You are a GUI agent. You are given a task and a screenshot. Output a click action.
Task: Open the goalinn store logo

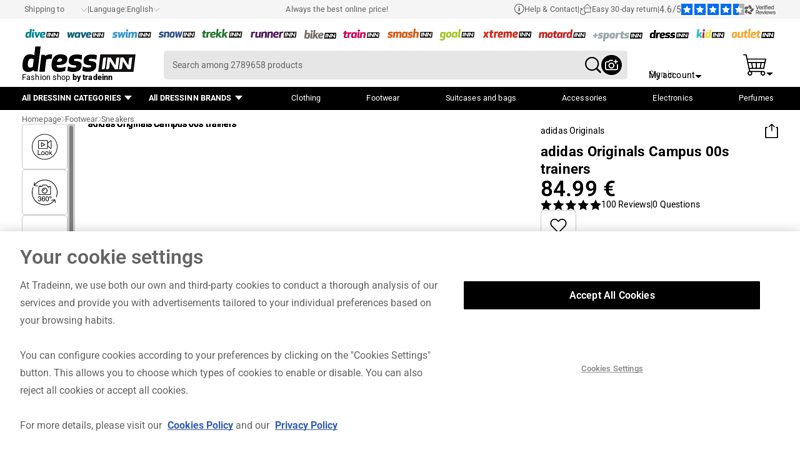click(x=457, y=34)
